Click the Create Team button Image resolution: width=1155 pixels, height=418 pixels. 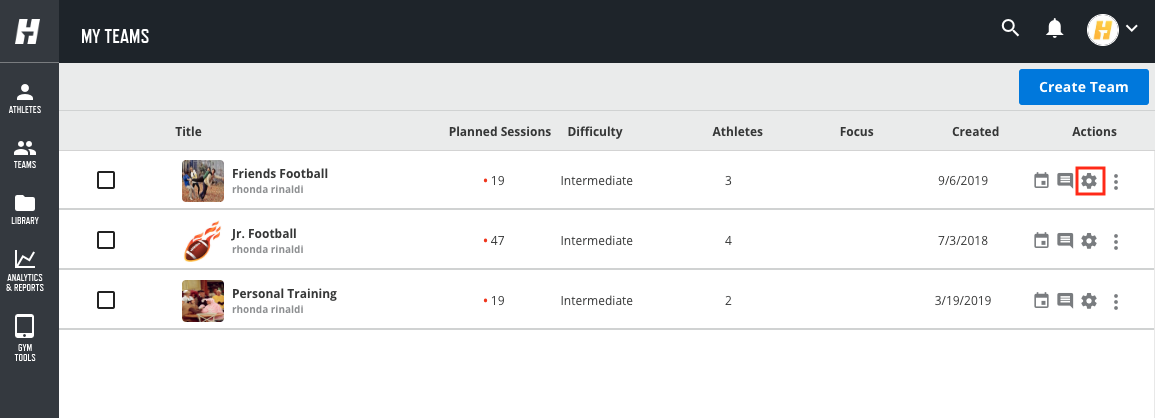click(x=1084, y=87)
